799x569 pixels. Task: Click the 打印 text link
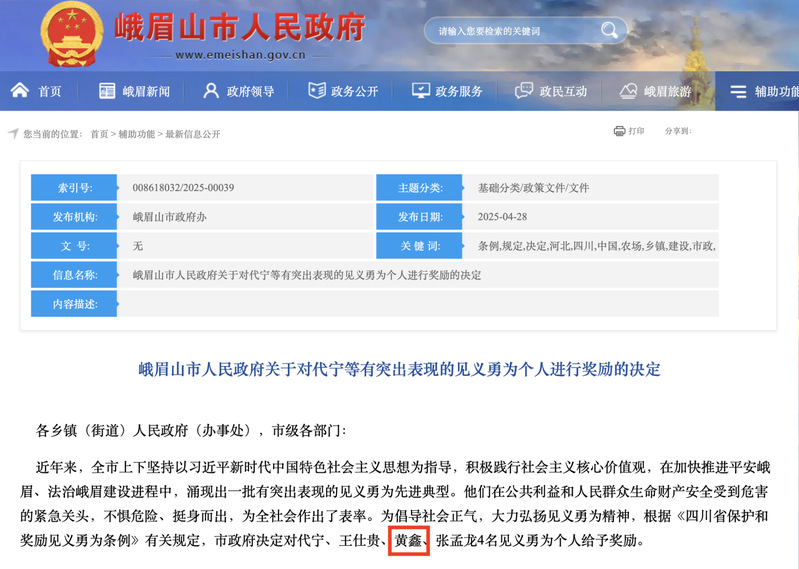(637, 131)
